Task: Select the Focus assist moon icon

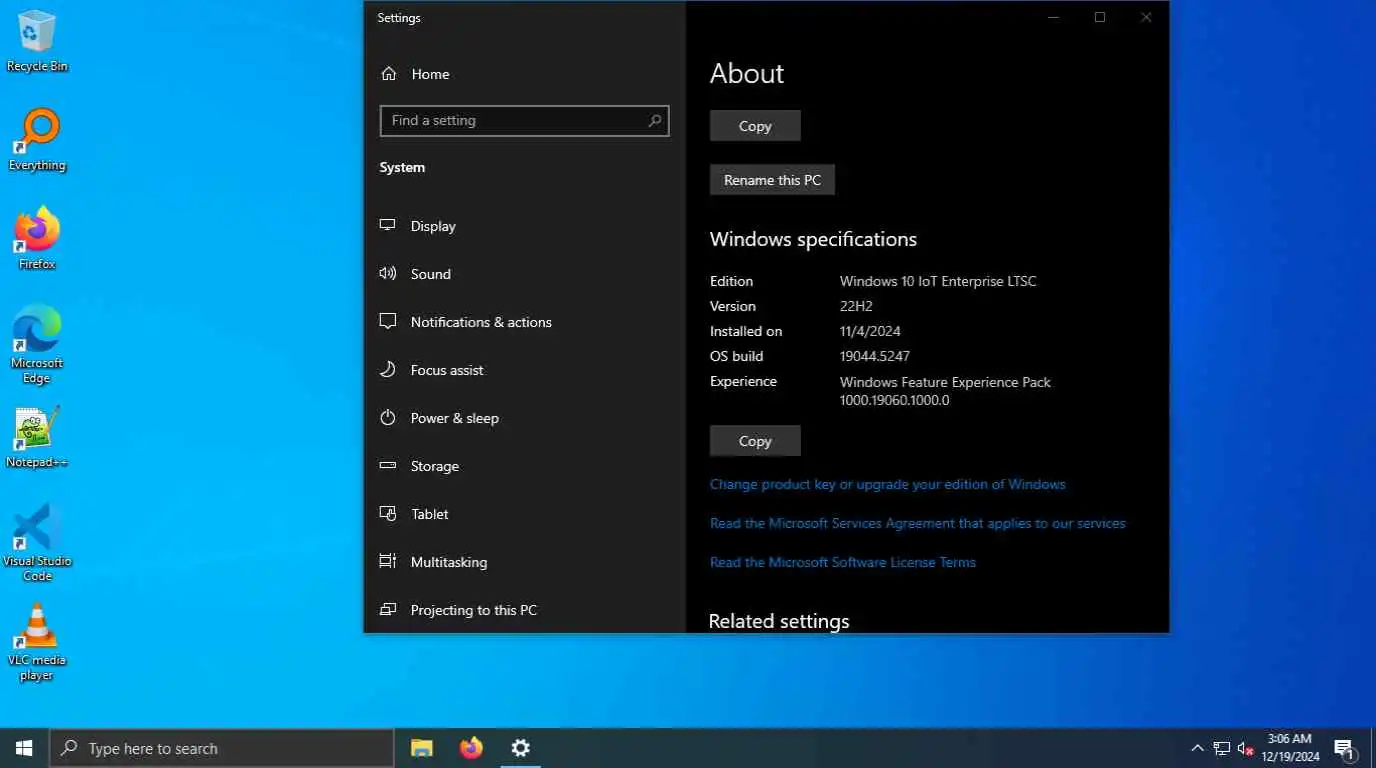Action: point(388,370)
